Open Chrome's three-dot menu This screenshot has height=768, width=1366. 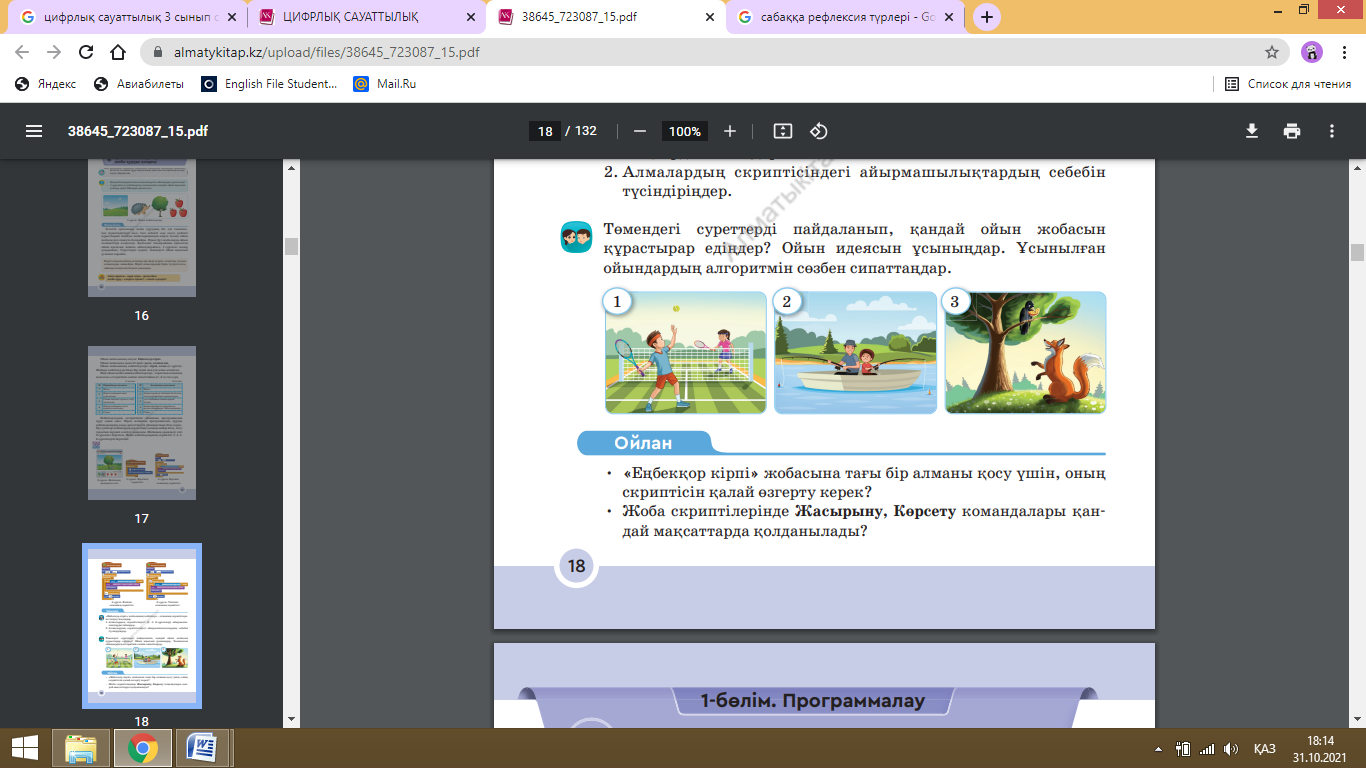pyautogui.click(x=1343, y=52)
